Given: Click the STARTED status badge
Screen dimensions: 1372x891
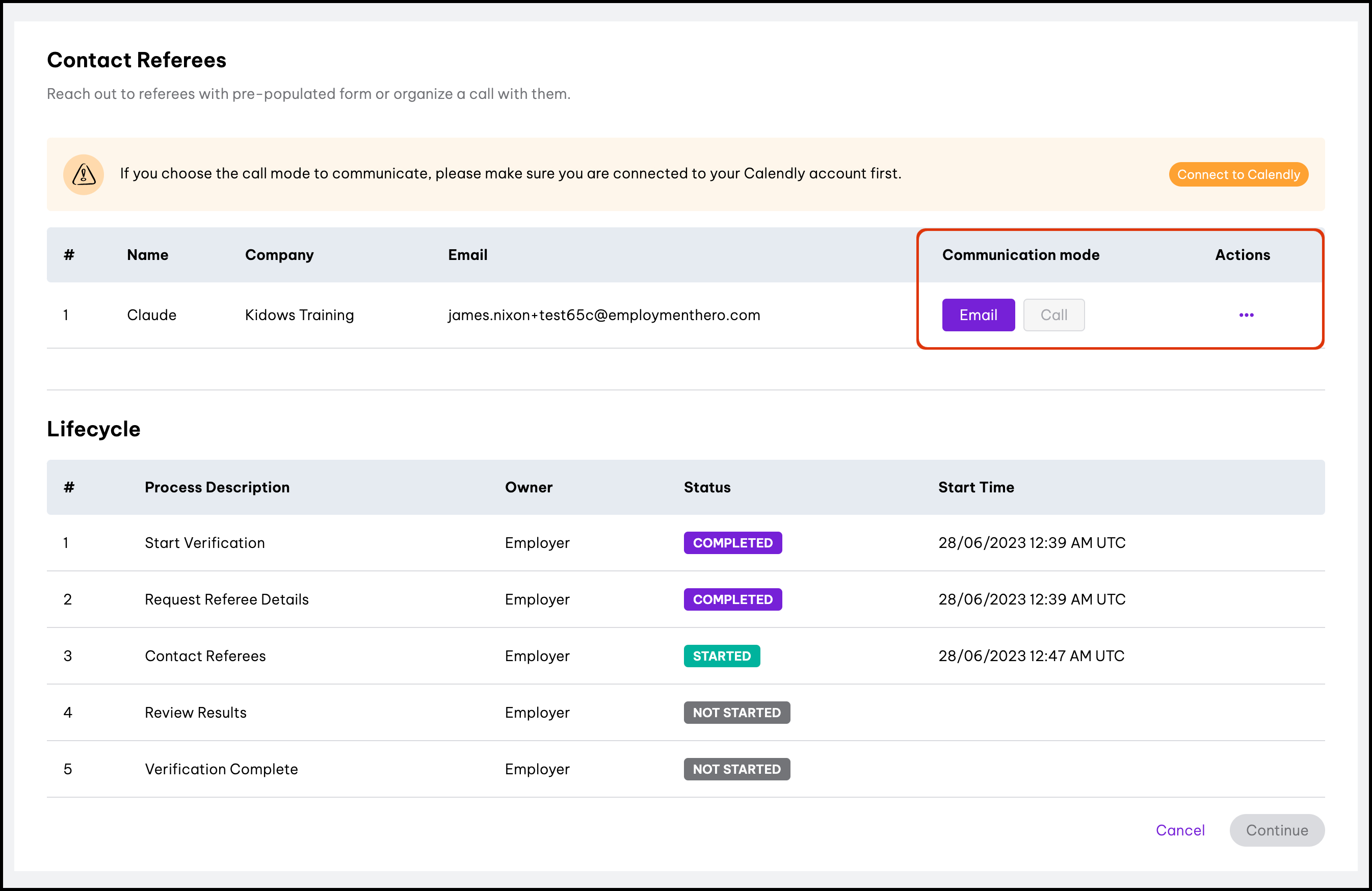Looking at the screenshot, I should [x=721, y=656].
